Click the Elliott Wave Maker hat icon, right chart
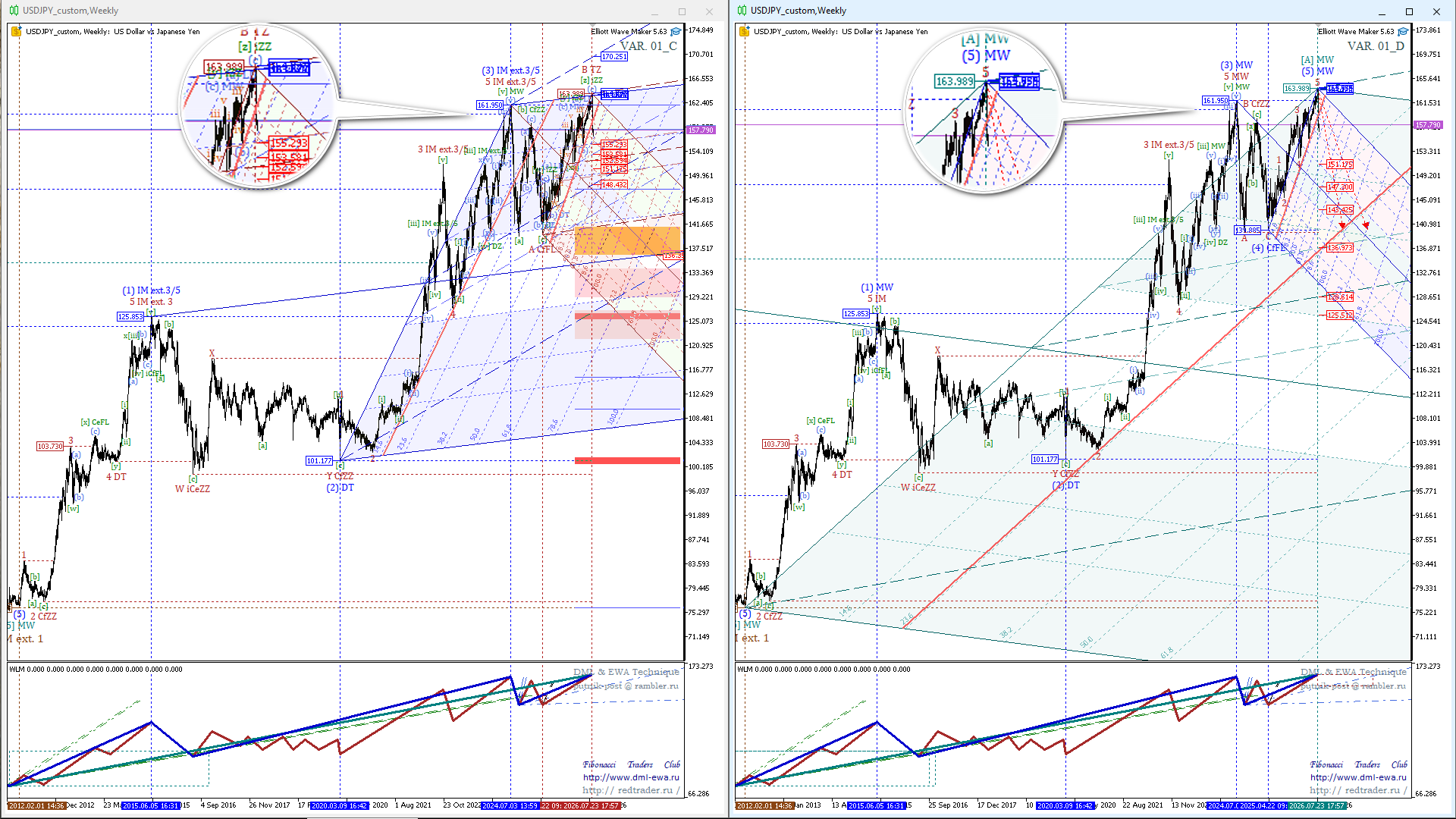Viewport: 1456px width, 819px height. click(x=1403, y=32)
